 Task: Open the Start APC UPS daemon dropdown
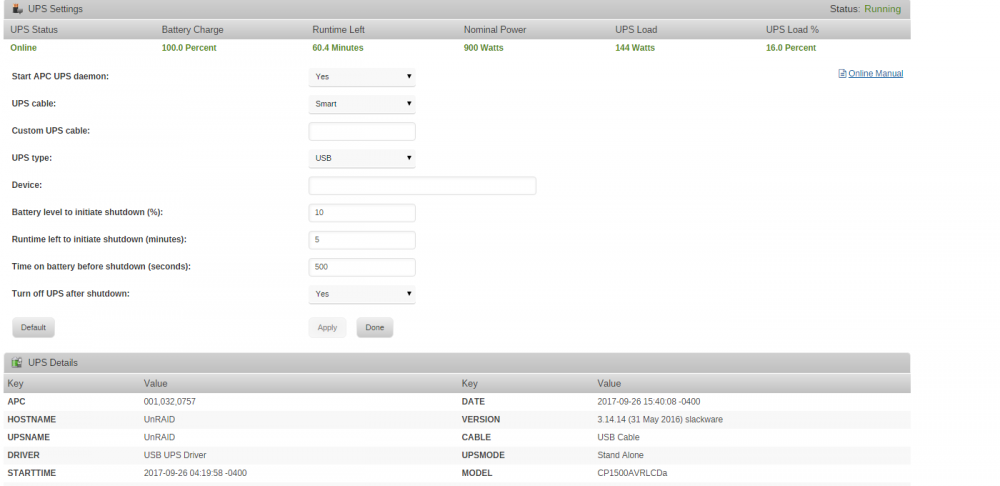[x=362, y=77]
